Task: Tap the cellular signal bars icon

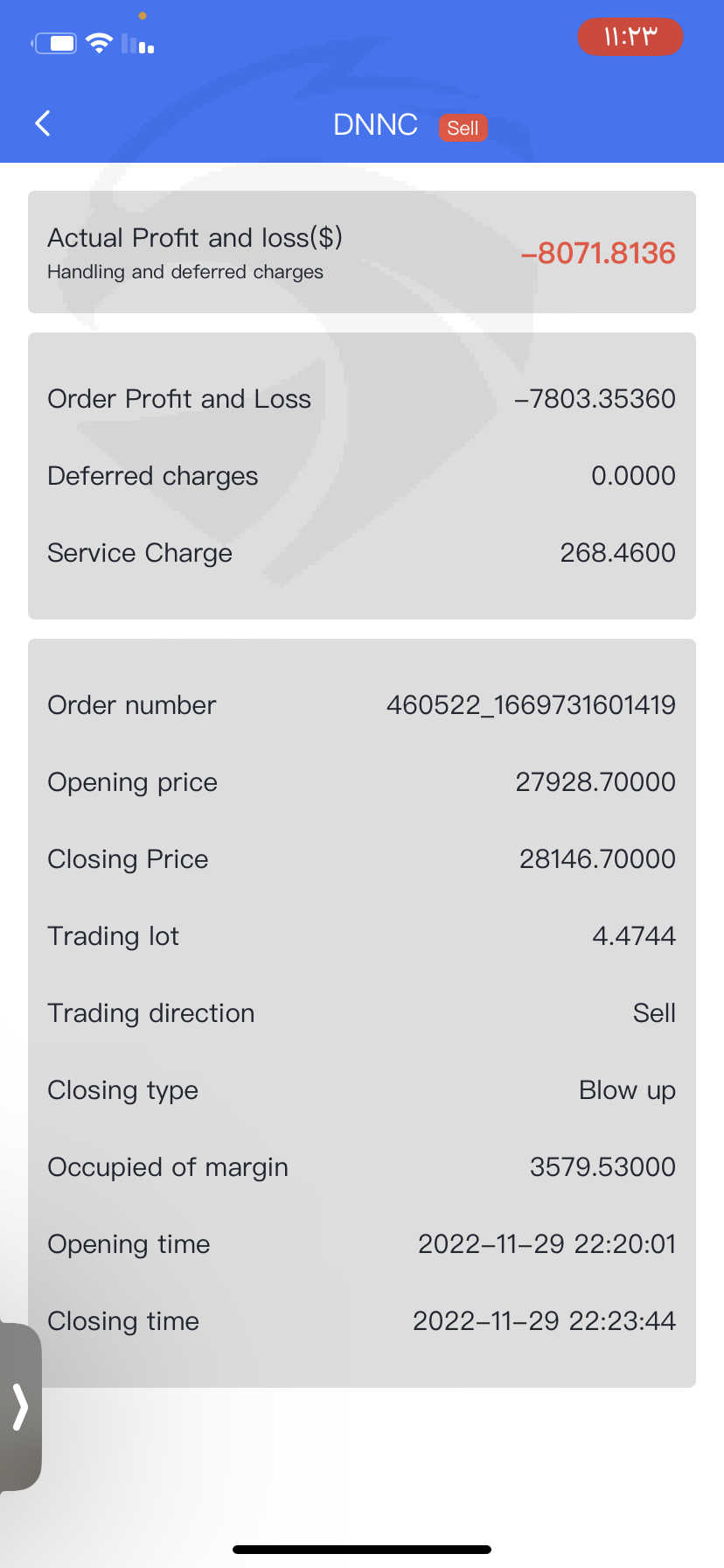Action: 138,44
